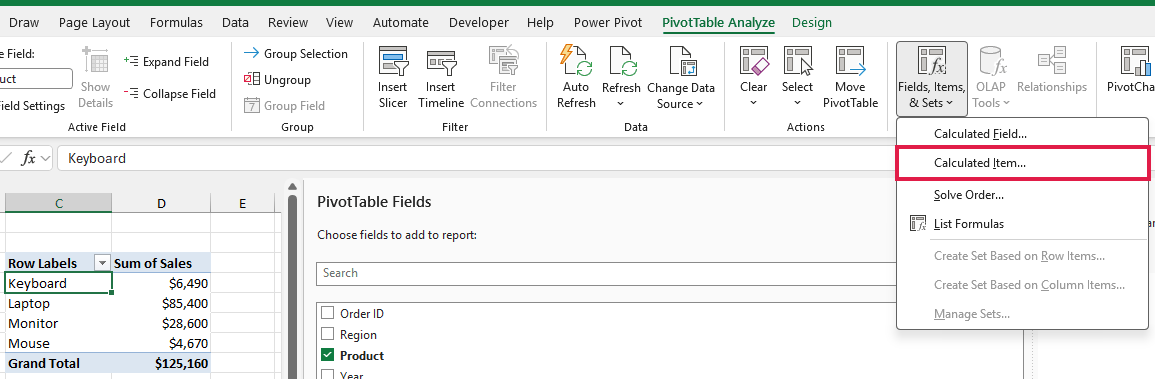Click the PivotChart icon
Screen dimensions: 1155x379
coord(1136,61)
